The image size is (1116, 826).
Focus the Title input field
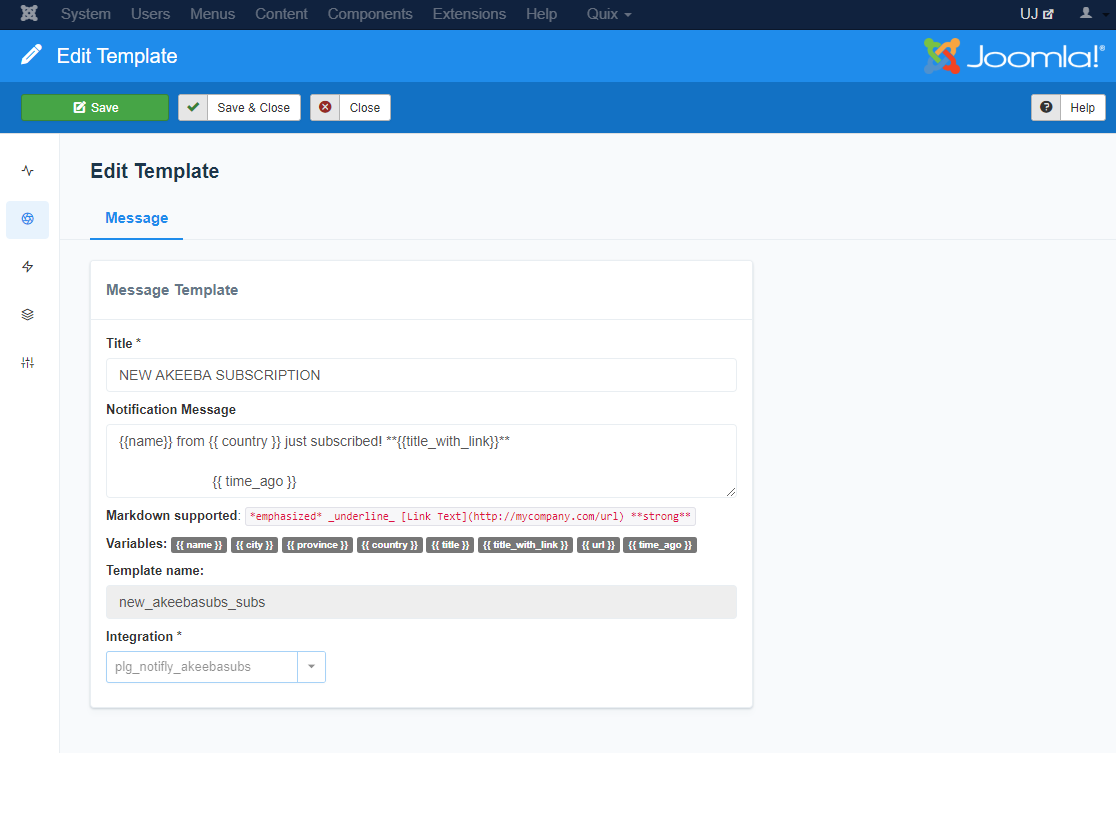pyautogui.click(x=421, y=375)
